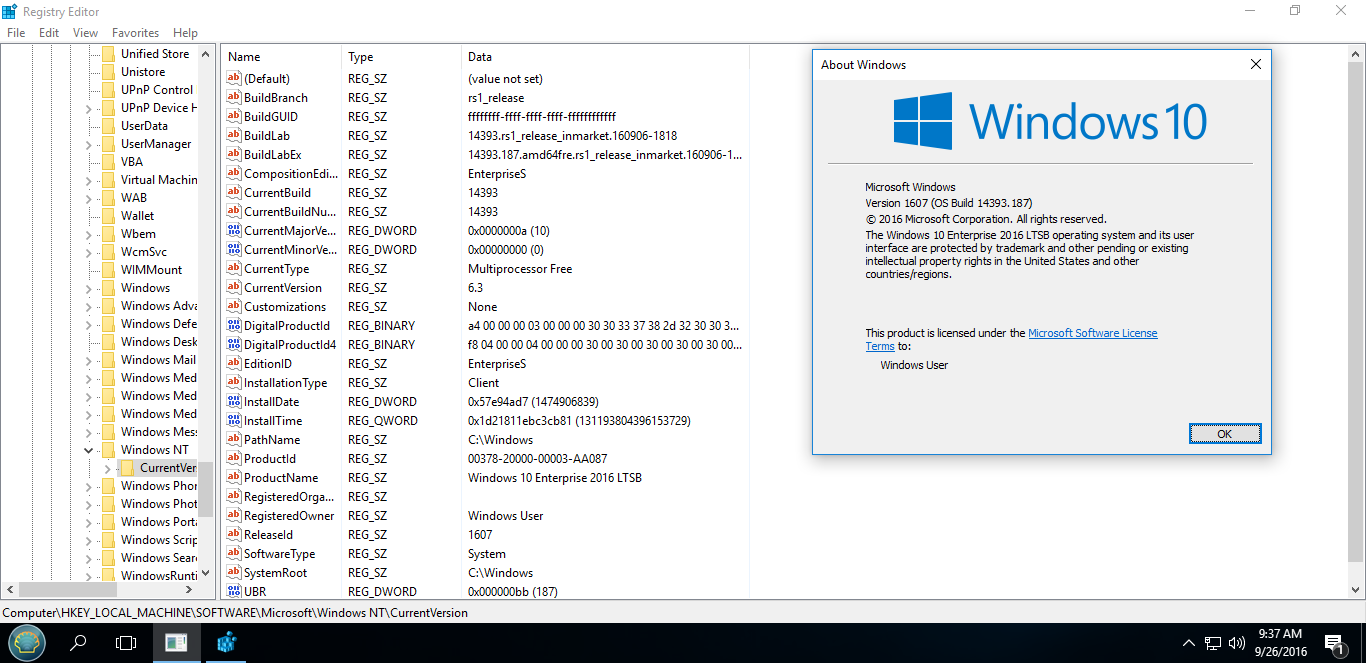Click the CurrentMajorVersionNumber DWORD icon
Image resolution: width=1366 pixels, height=663 pixels.
click(x=233, y=231)
